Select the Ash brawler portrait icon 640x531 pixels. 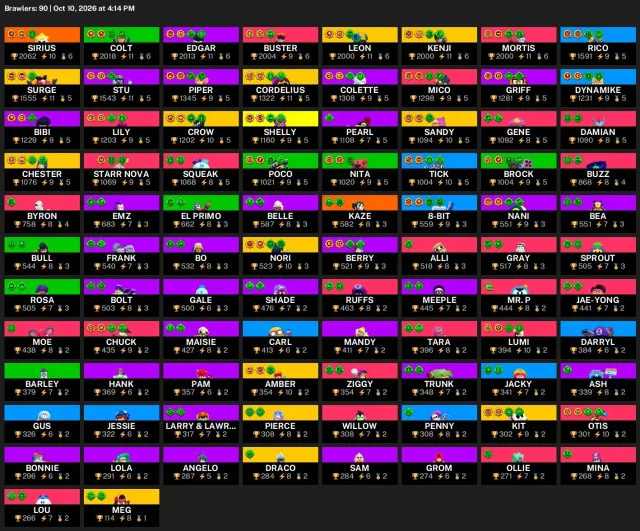[603, 373]
